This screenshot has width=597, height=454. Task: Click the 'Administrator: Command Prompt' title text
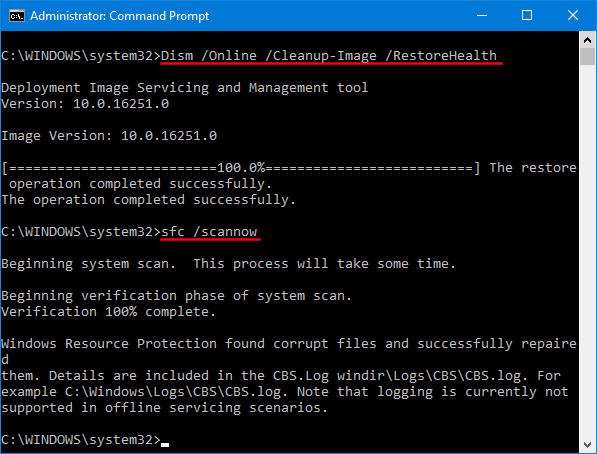point(120,16)
